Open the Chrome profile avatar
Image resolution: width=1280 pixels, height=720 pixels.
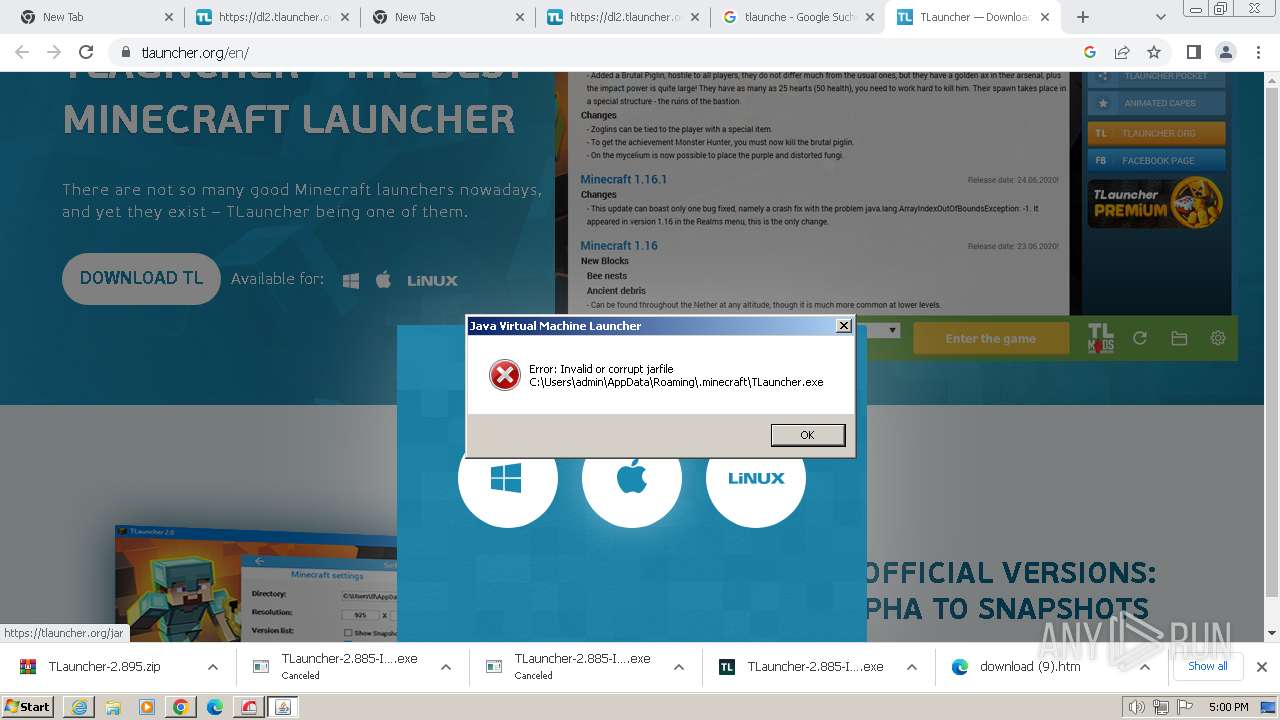tap(1225, 53)
